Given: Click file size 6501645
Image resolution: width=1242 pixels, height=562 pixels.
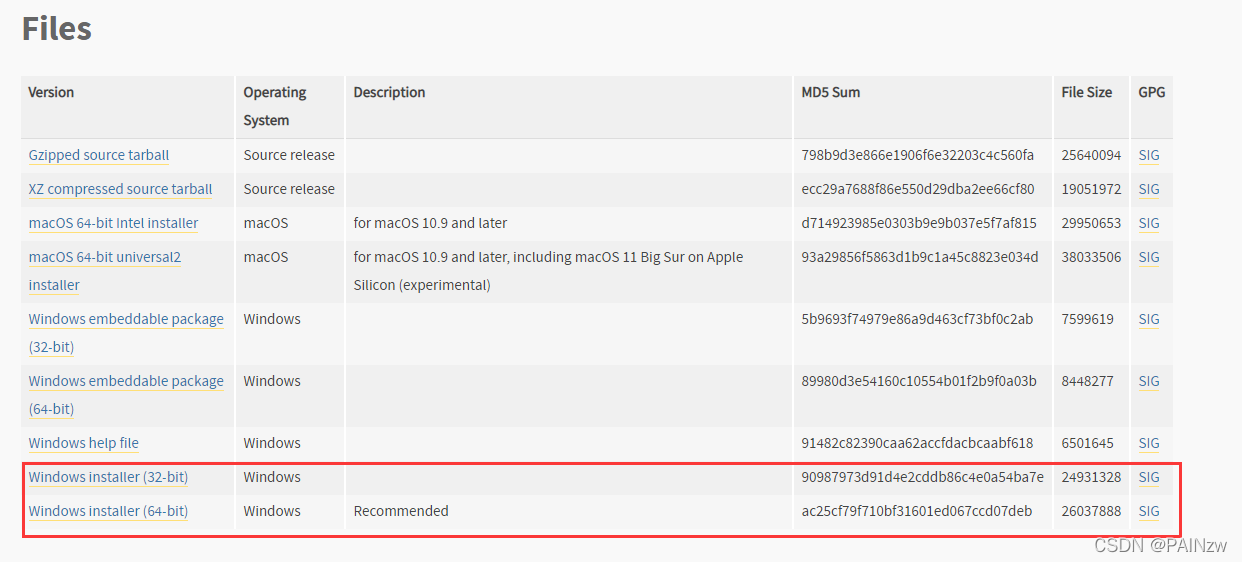Looking at the screenshot, I should pos(1088,443).
